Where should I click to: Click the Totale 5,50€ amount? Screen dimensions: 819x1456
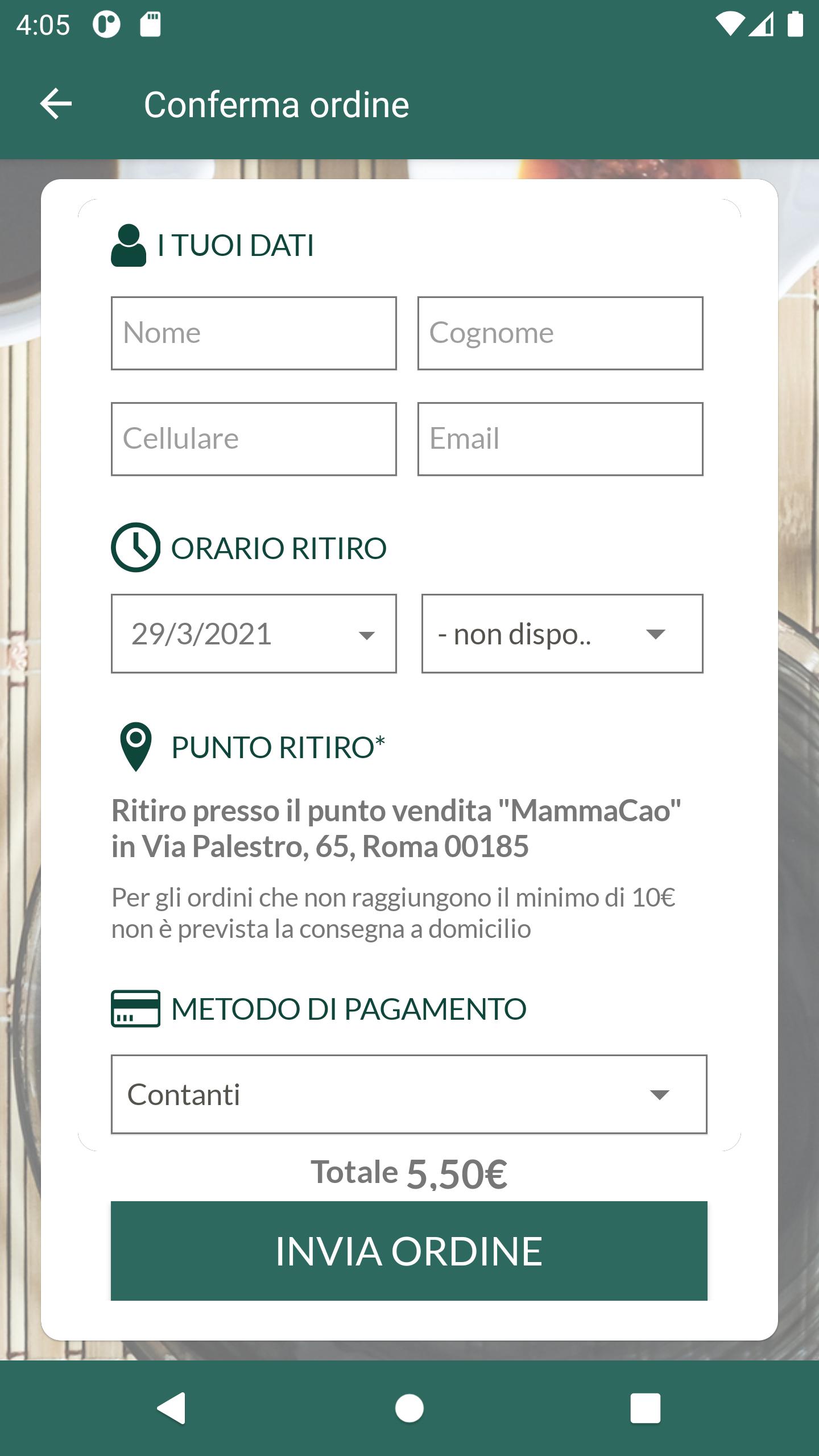[409, 1174]
